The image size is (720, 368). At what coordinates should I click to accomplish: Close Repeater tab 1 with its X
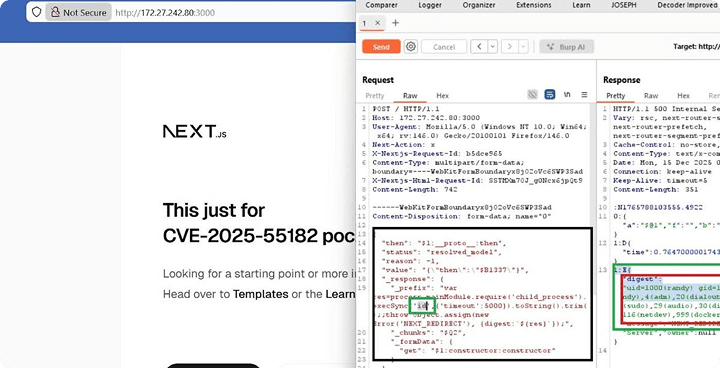(377, 23)
